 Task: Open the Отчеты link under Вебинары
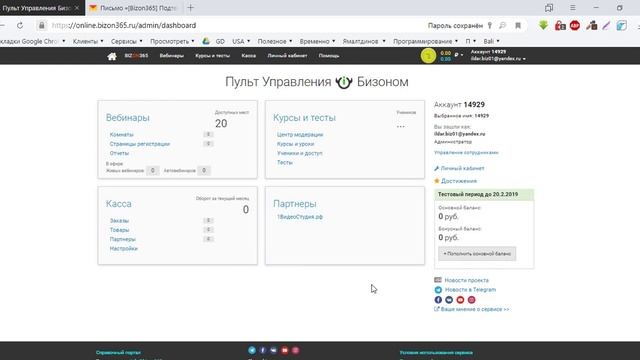(119, 153)
